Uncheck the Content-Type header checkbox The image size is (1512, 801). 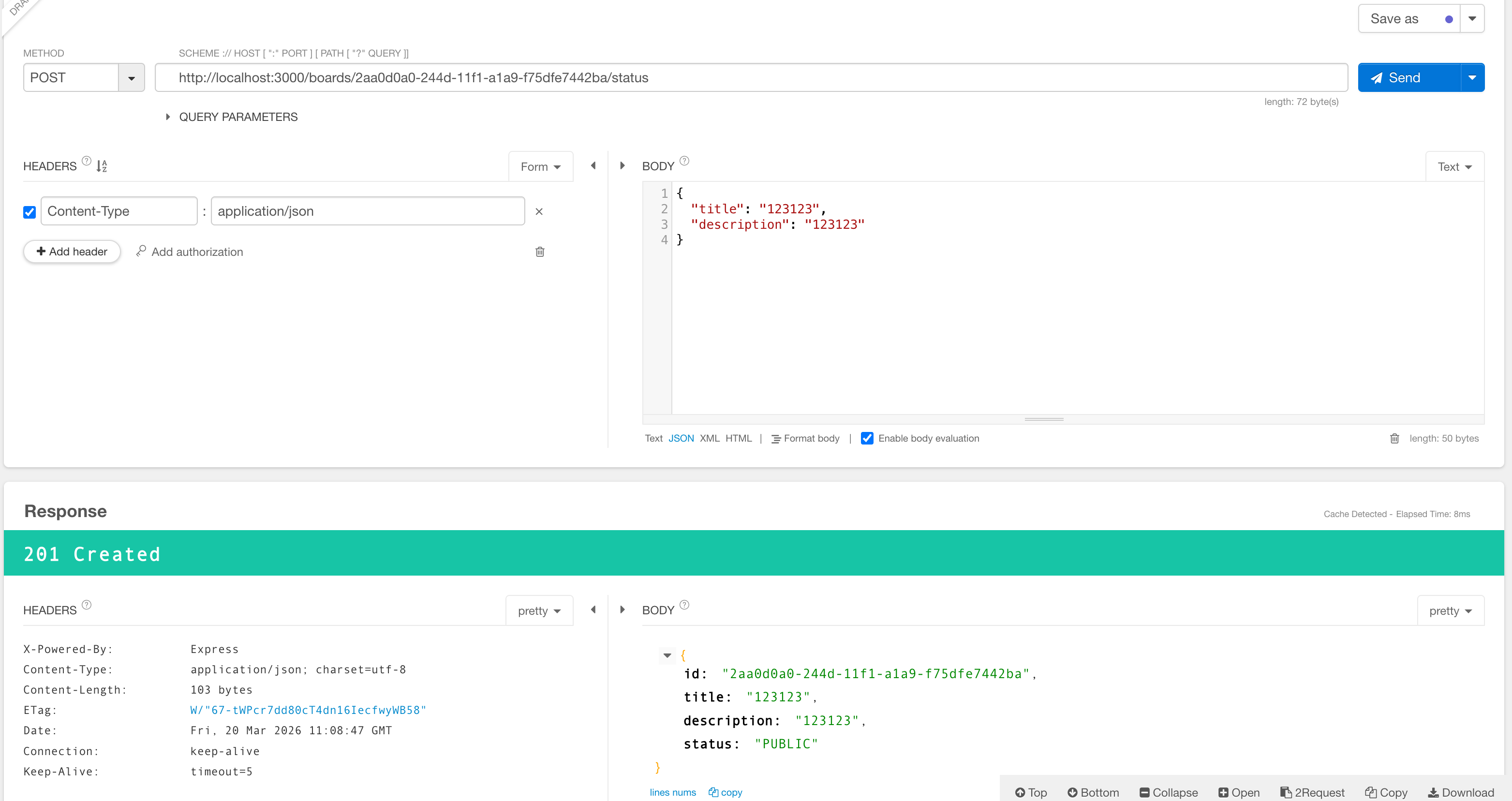30,212
